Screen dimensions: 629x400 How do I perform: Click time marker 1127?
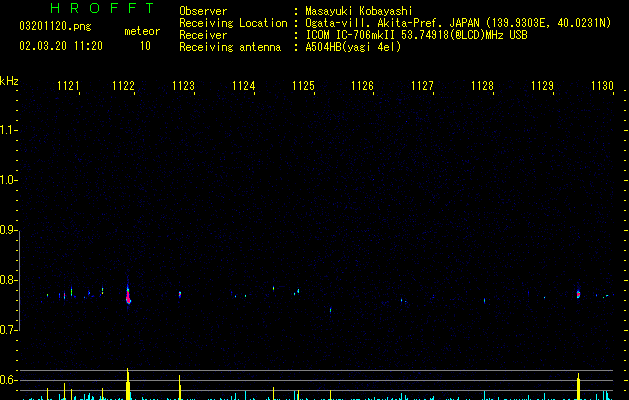[422, 86]
